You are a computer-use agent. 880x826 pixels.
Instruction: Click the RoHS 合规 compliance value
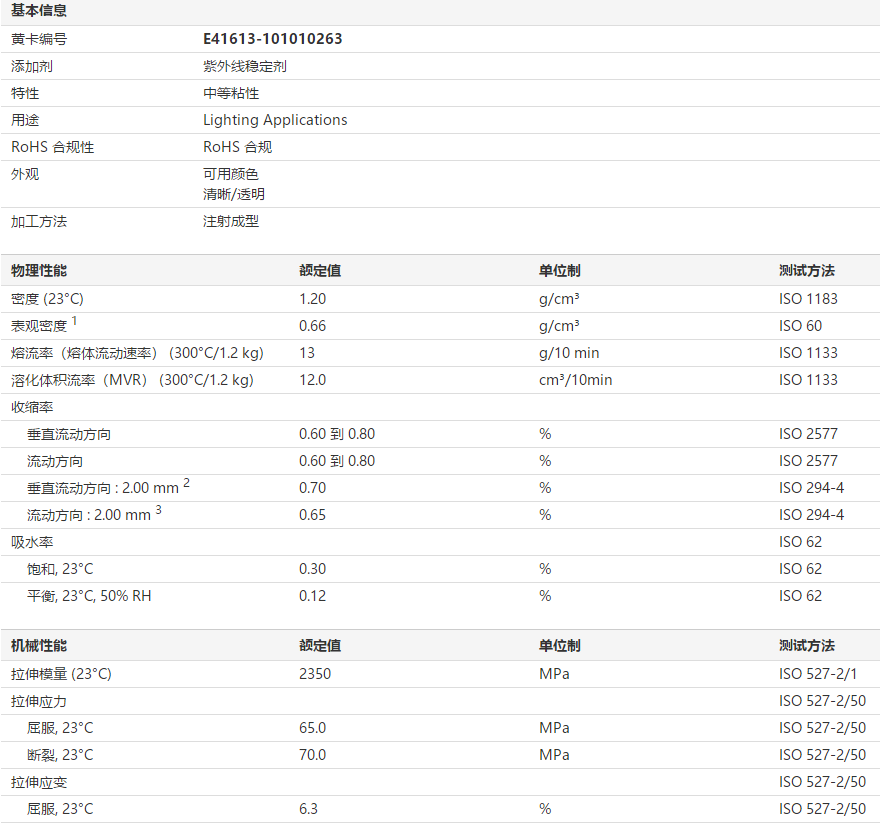(x=237, y=147)
